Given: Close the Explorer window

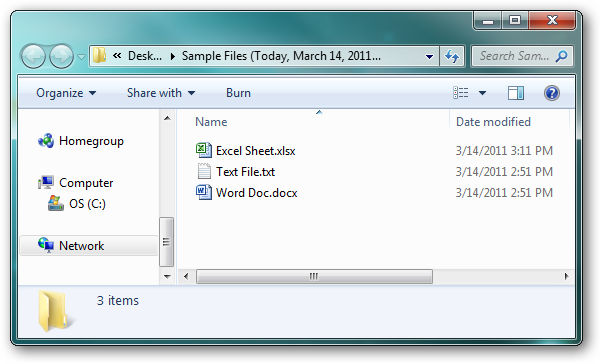Looking at the screenshot, I should click(x=552, y=21).
